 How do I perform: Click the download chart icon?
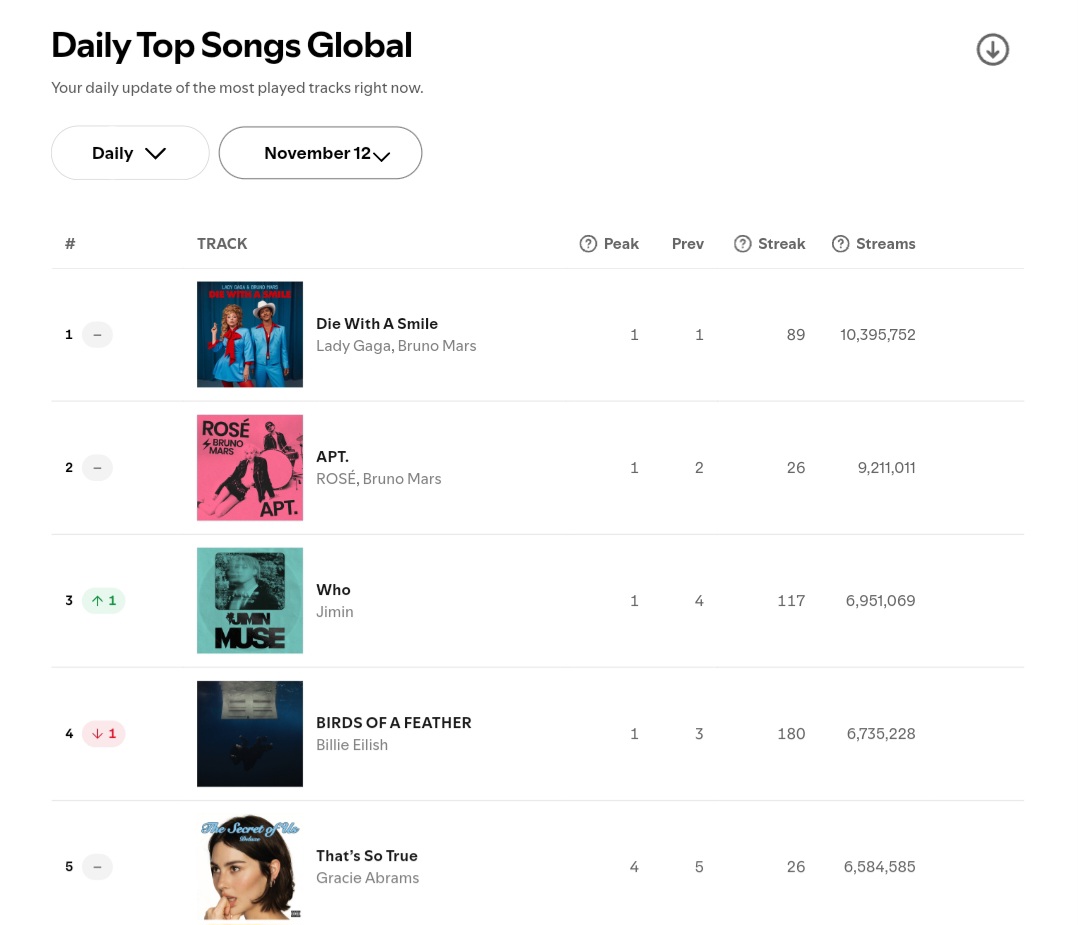click(x=992, y=50)
